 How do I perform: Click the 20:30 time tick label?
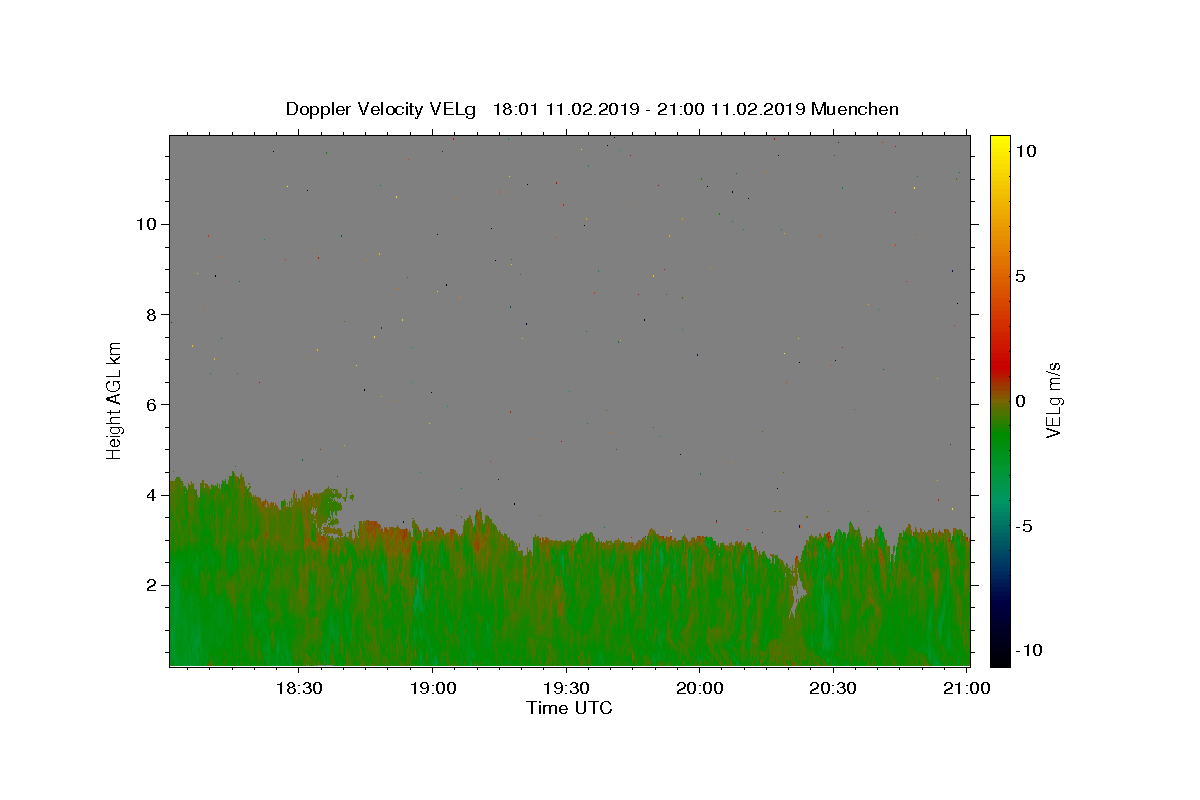coord(833,688)
